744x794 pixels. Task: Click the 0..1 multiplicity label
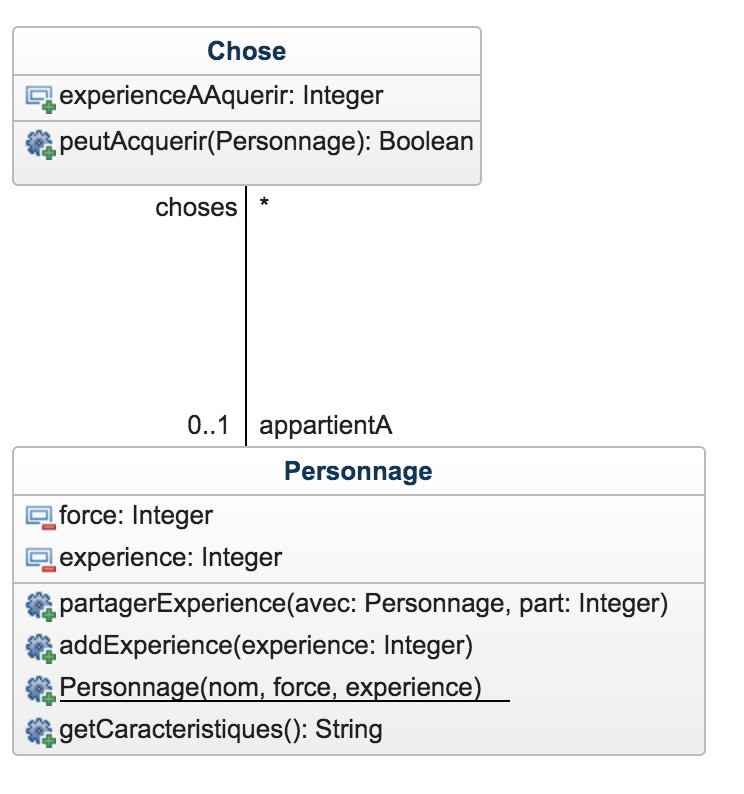coord(208,426)
